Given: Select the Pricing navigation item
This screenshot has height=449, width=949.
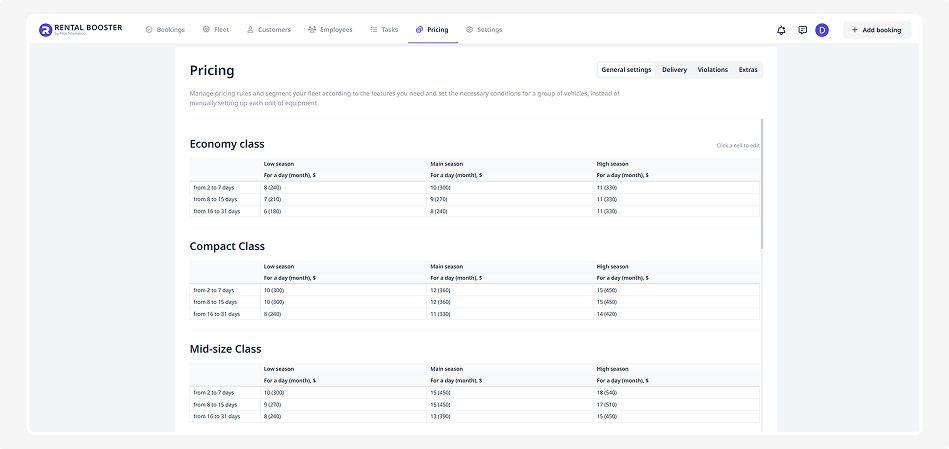Looking at the screenshot, I should tap(432, 30).
